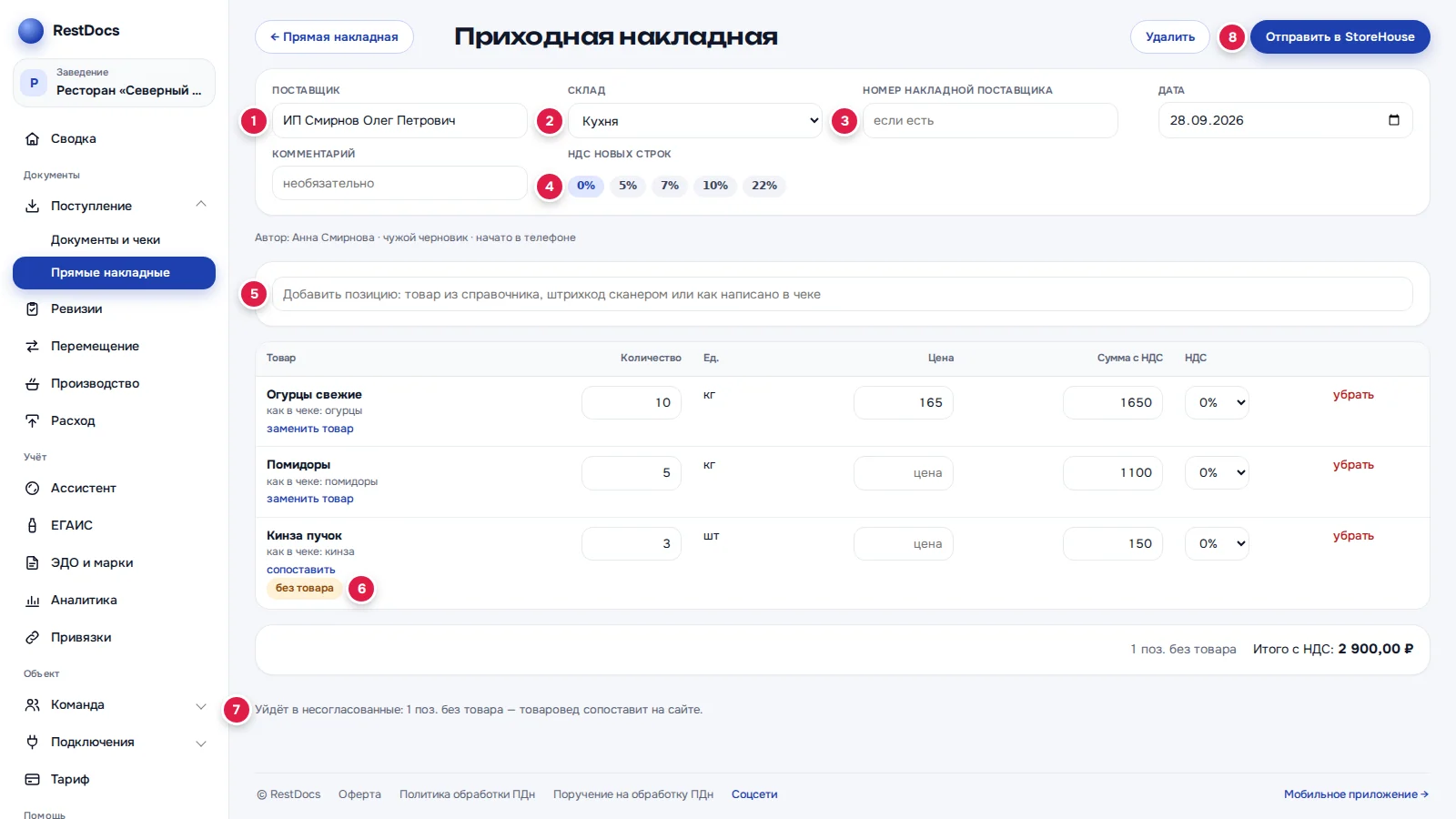Screen dimensions: 1456x819
Task: Focus the Поставщик field
Action: [399, 121]
